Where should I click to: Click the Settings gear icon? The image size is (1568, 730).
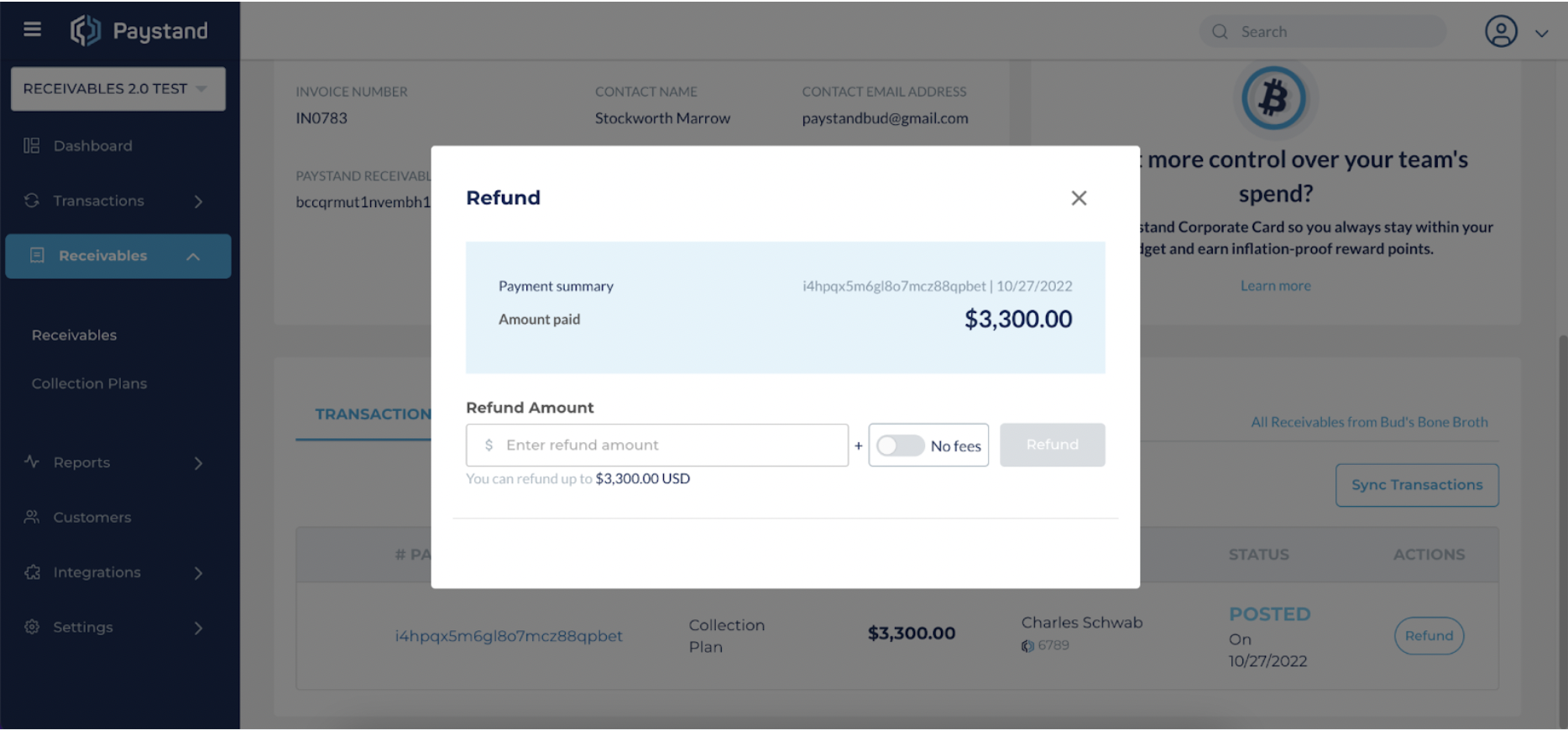pos(32,627)
